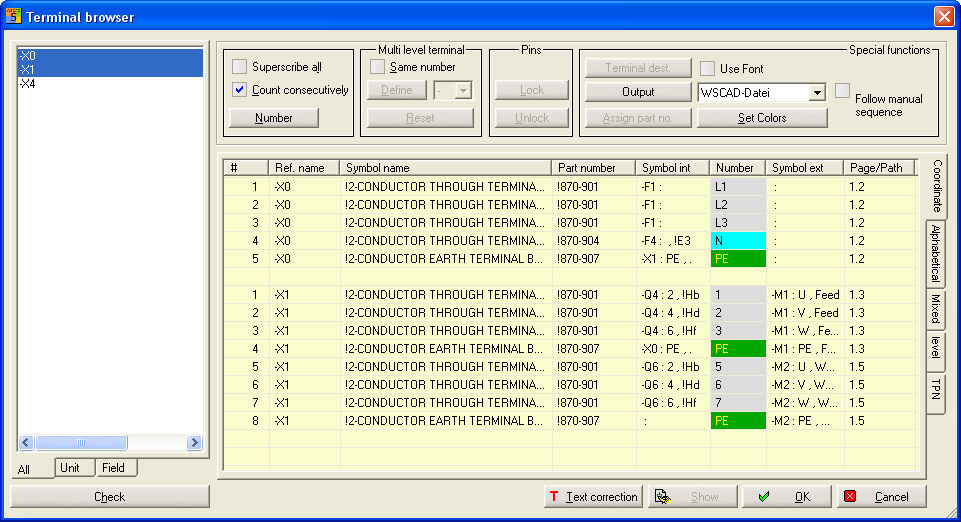This screenshot has width=961, height=522.
Task: Switch to the Coordinate tab
Action: (936, 186)
